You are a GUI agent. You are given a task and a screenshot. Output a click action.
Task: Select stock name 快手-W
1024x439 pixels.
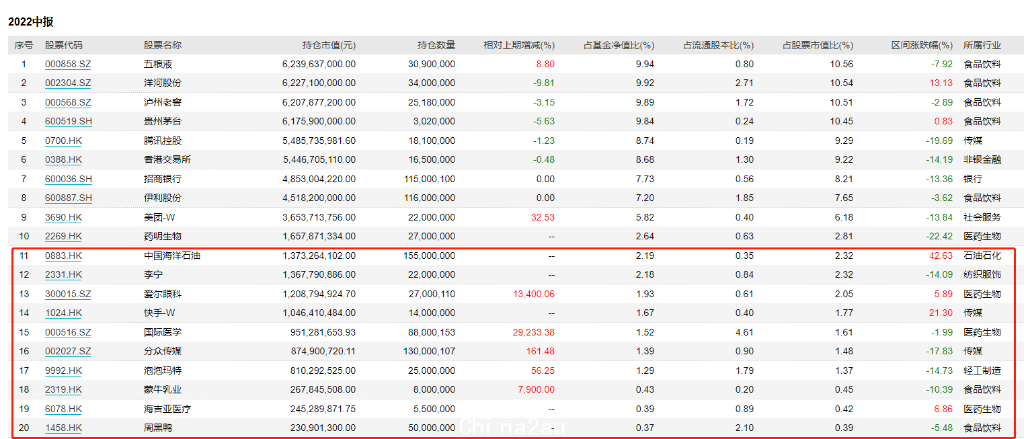159,314
